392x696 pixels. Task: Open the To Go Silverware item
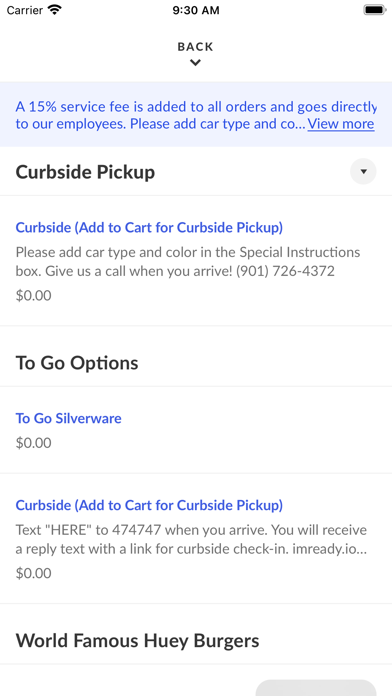(x=68, y=418)
